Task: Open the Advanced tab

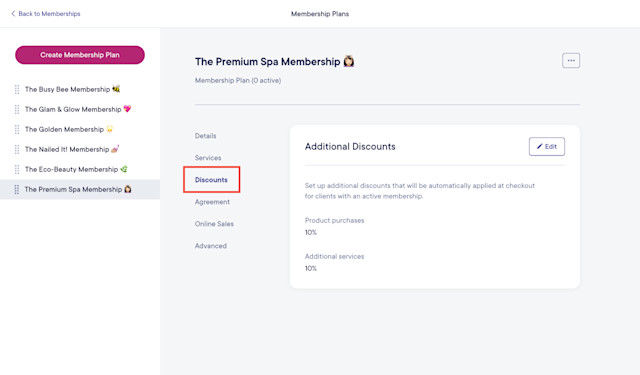Action: tap(211, 246)
